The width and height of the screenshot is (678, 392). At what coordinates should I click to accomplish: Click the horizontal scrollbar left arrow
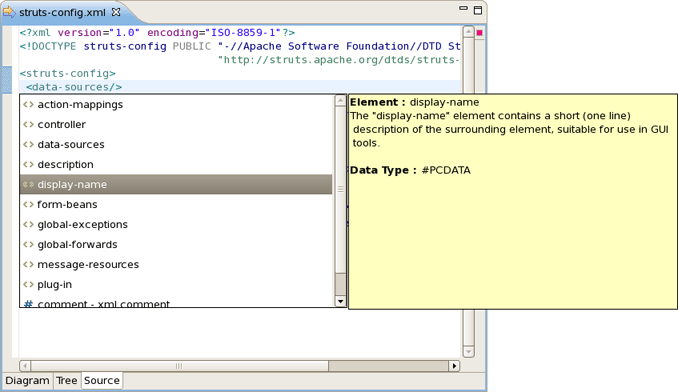[25, 366]
